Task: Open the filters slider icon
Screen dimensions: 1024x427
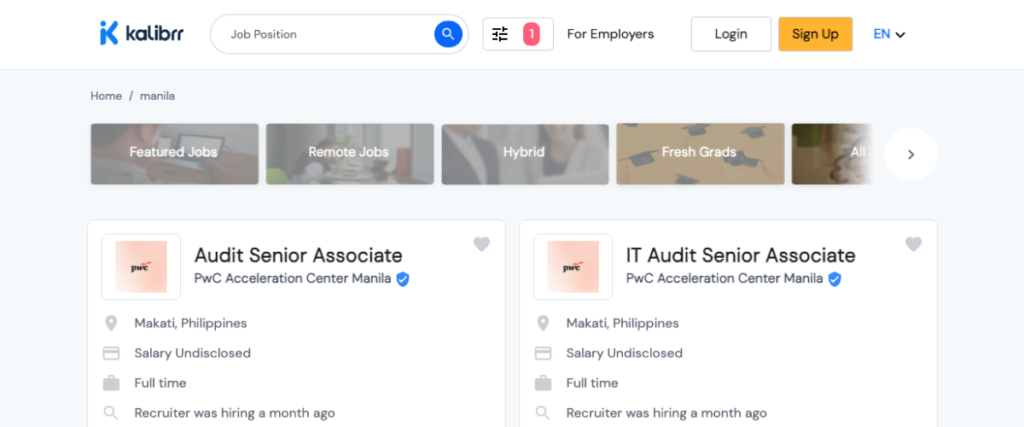Action: [x=501, y=34]
